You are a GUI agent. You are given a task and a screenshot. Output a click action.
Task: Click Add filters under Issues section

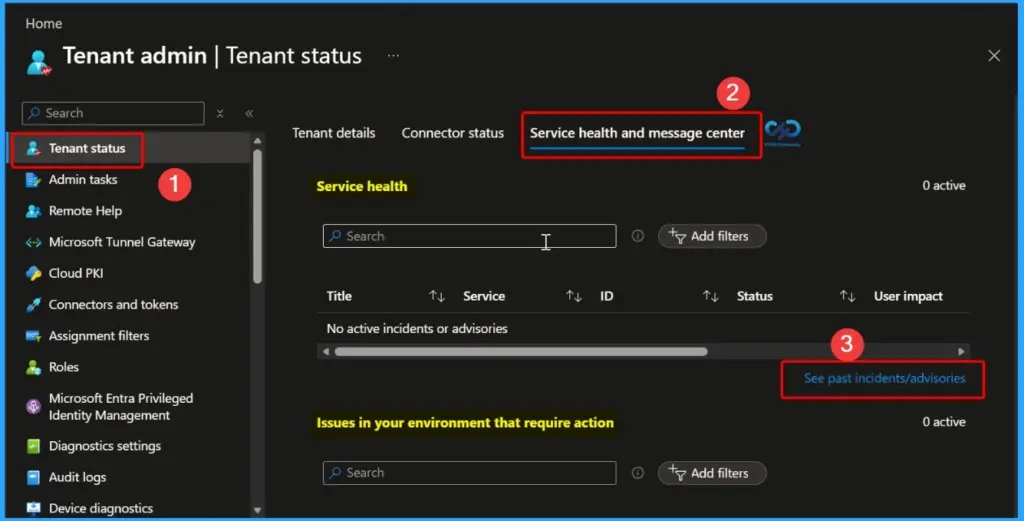coord(712,473)
